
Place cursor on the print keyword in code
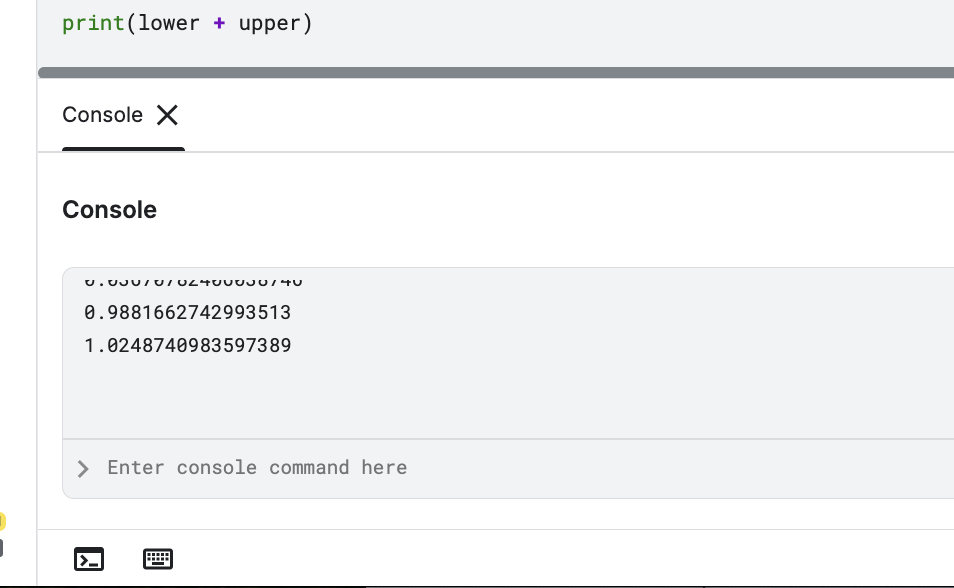[x=93, y=23]
